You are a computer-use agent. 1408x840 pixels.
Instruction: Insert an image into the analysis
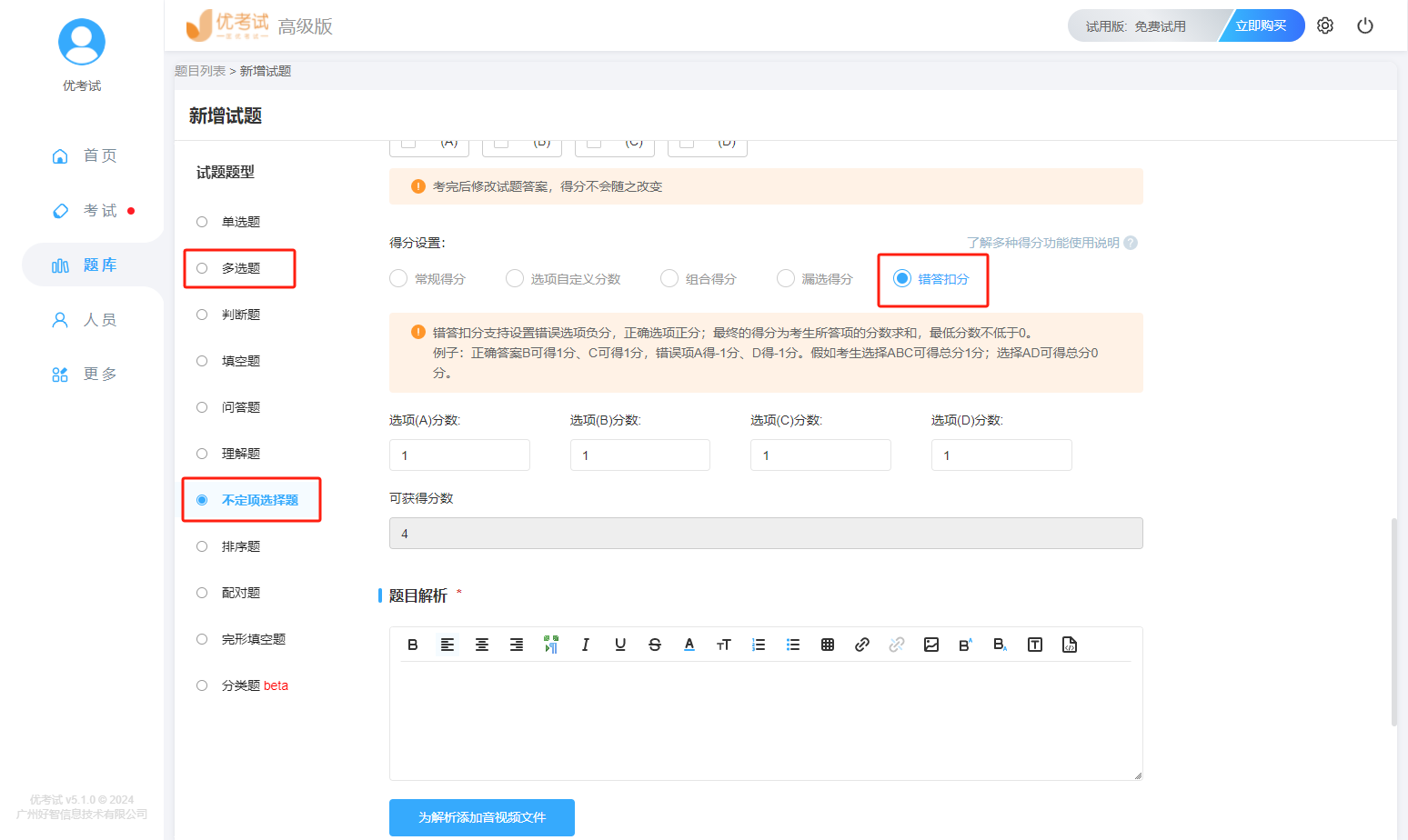coord(931,645)
